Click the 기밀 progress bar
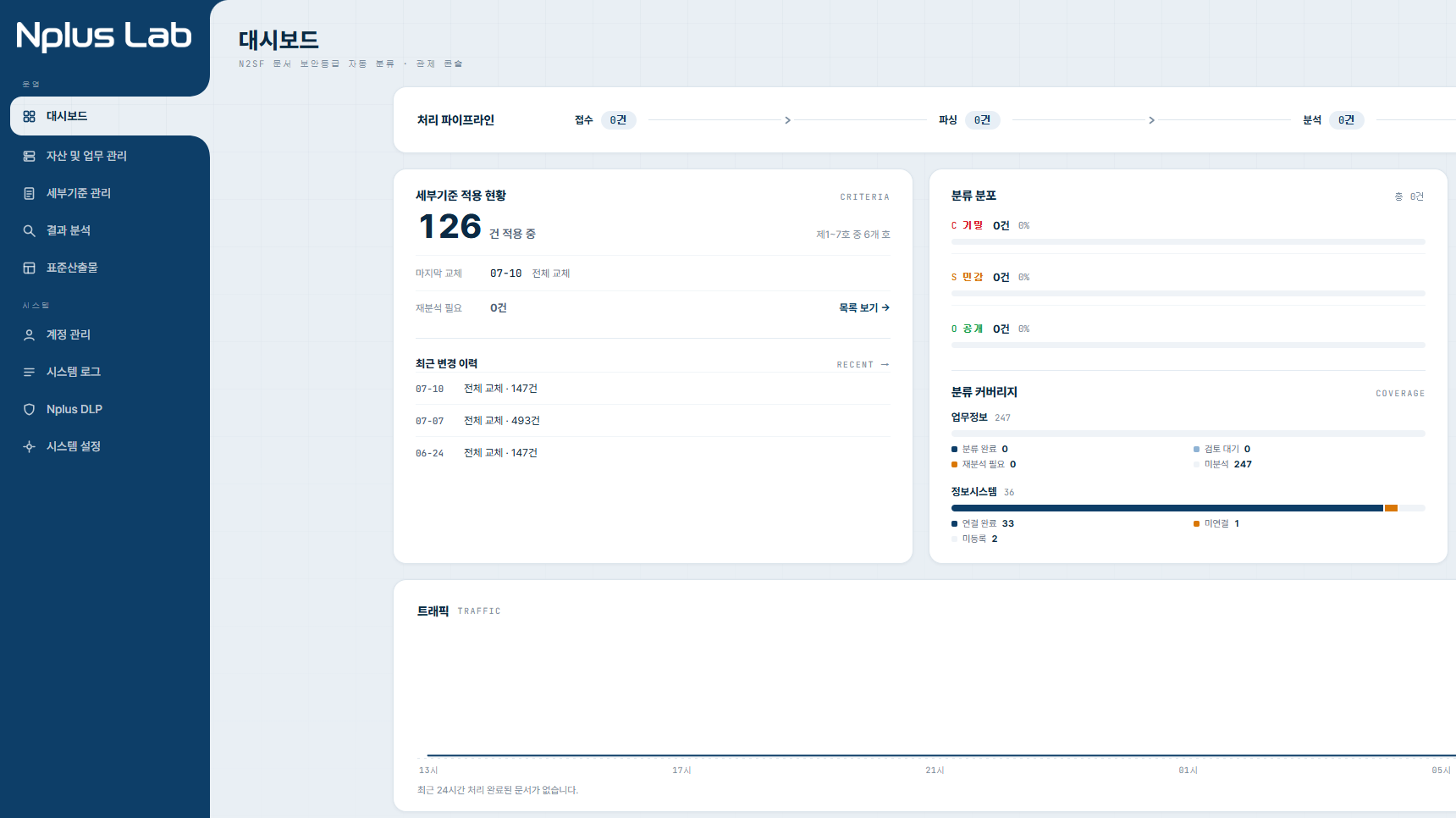Image resolution: width=1456 pixels, height=818 pixels. coord(1188,242)
